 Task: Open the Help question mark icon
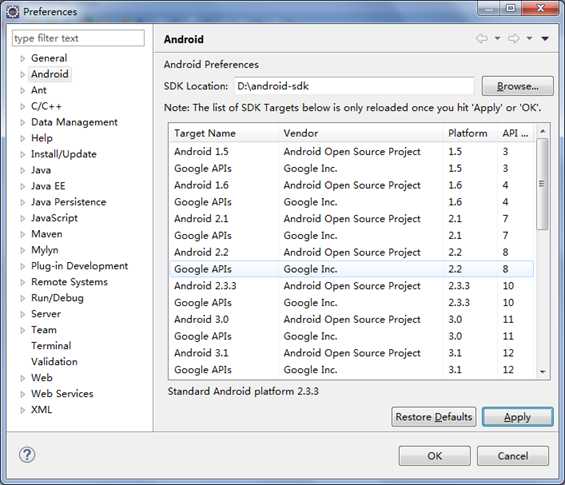click(27, 455)
